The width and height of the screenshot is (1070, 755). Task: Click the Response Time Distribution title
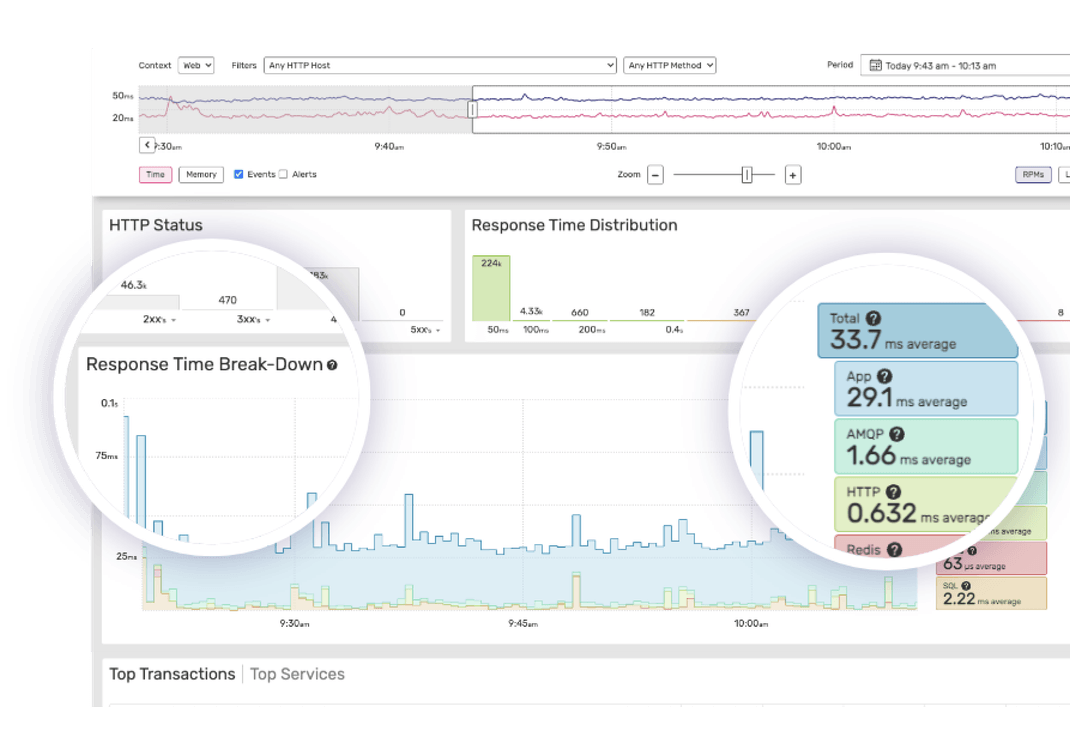[x=575, y=225]
